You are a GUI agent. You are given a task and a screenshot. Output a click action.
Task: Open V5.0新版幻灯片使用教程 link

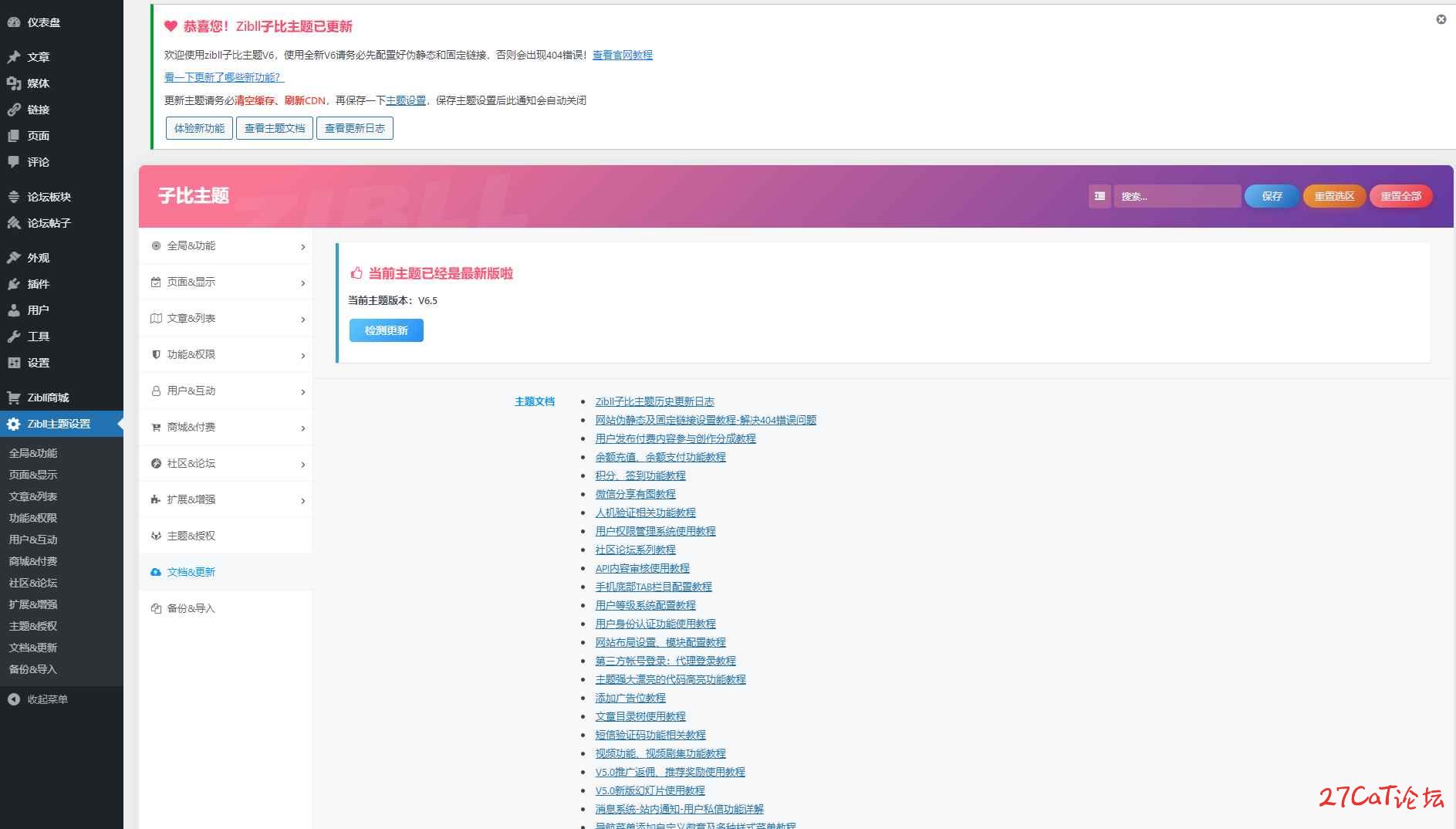click(x=650, y=790)
